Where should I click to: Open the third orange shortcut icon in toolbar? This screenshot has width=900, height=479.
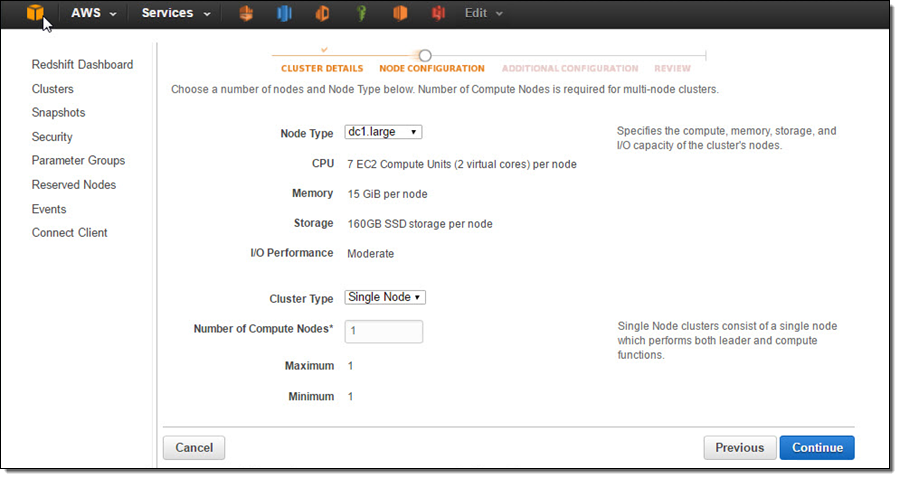pyautogui.click(x=323, y=13)
